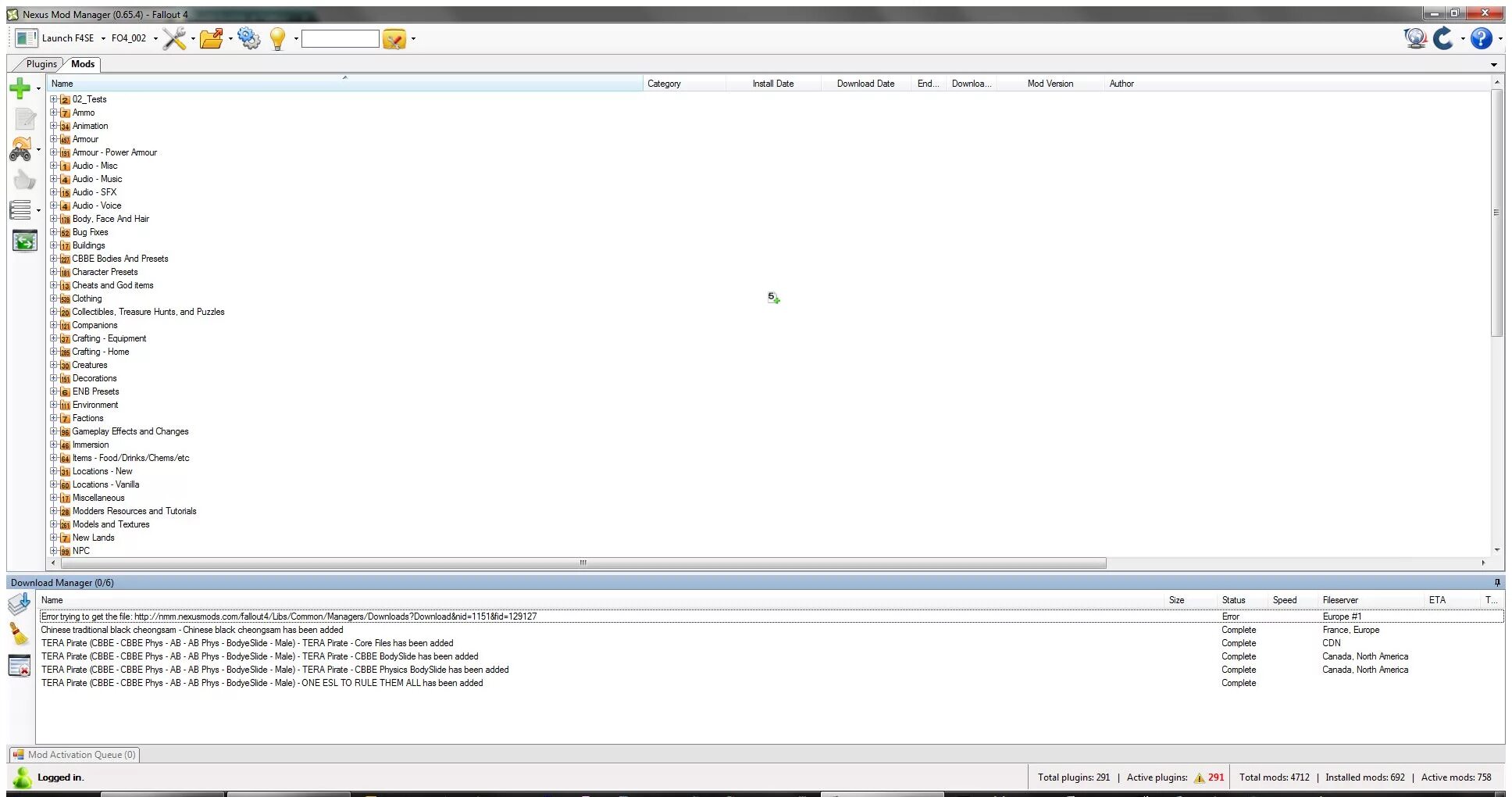Launch F4SE with the game launch icon
This screenshot has height=797, width=1512.
[x=27, y=38]
